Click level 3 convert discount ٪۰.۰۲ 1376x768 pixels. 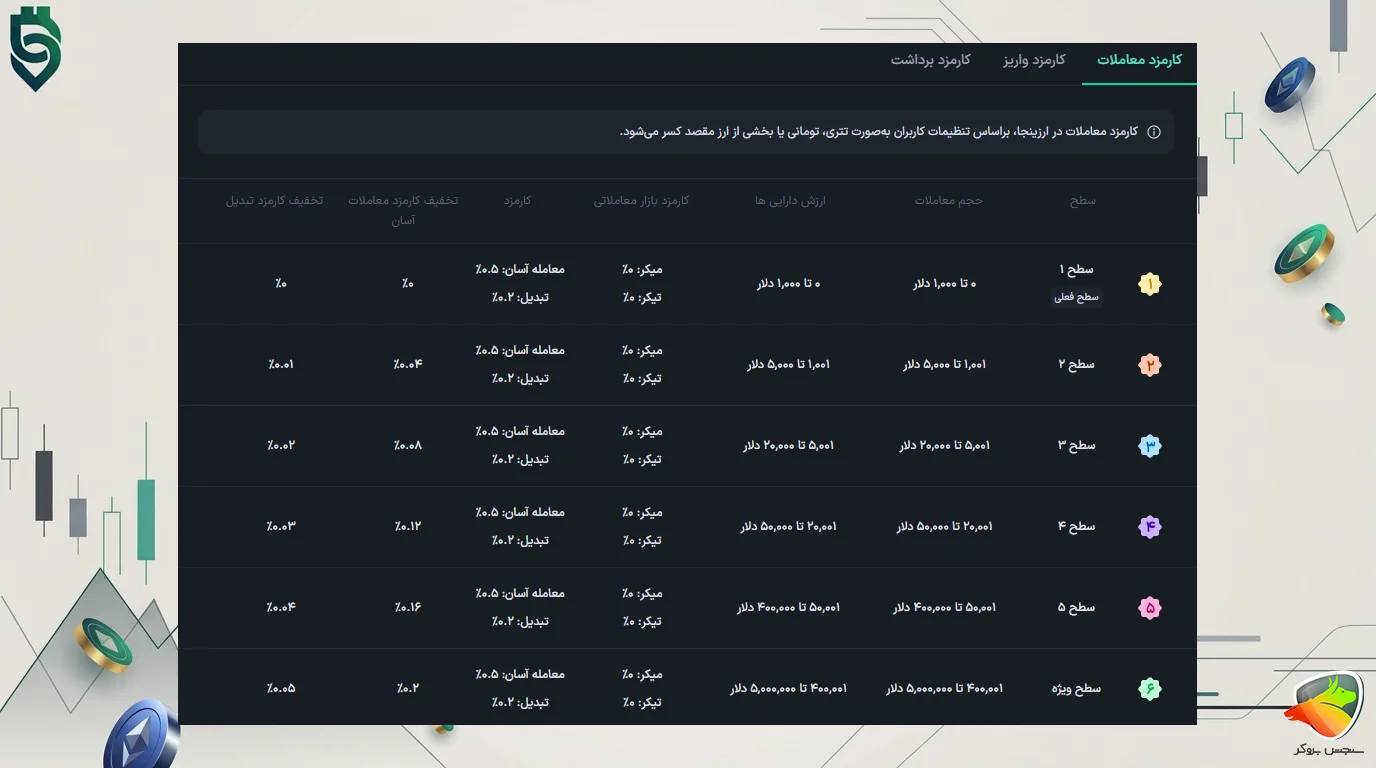pyautogui.click(x=281, y=446)
